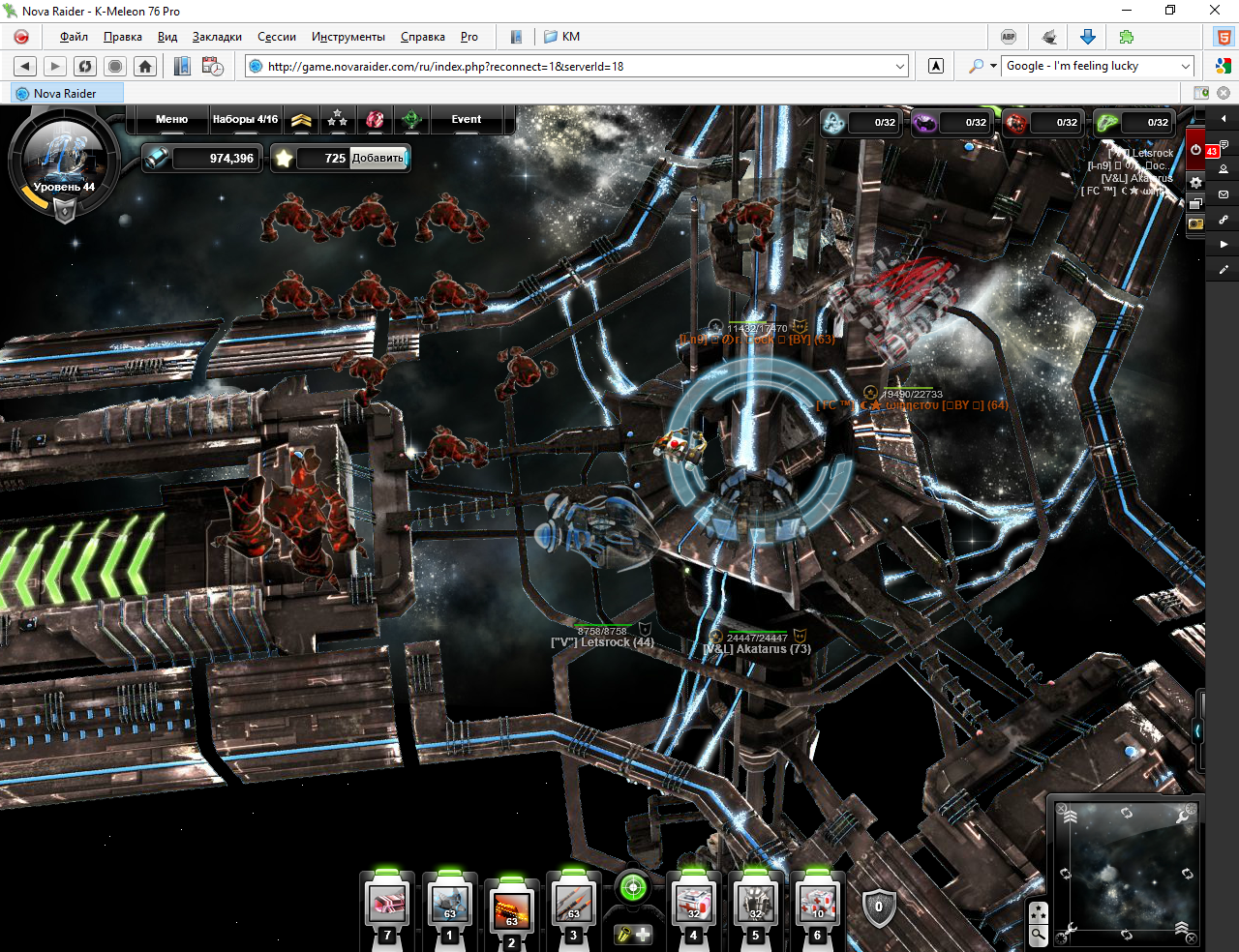Open browsing history clock icon
The height and width of the screenshot is (952, 1239).
tap(213, 66)
